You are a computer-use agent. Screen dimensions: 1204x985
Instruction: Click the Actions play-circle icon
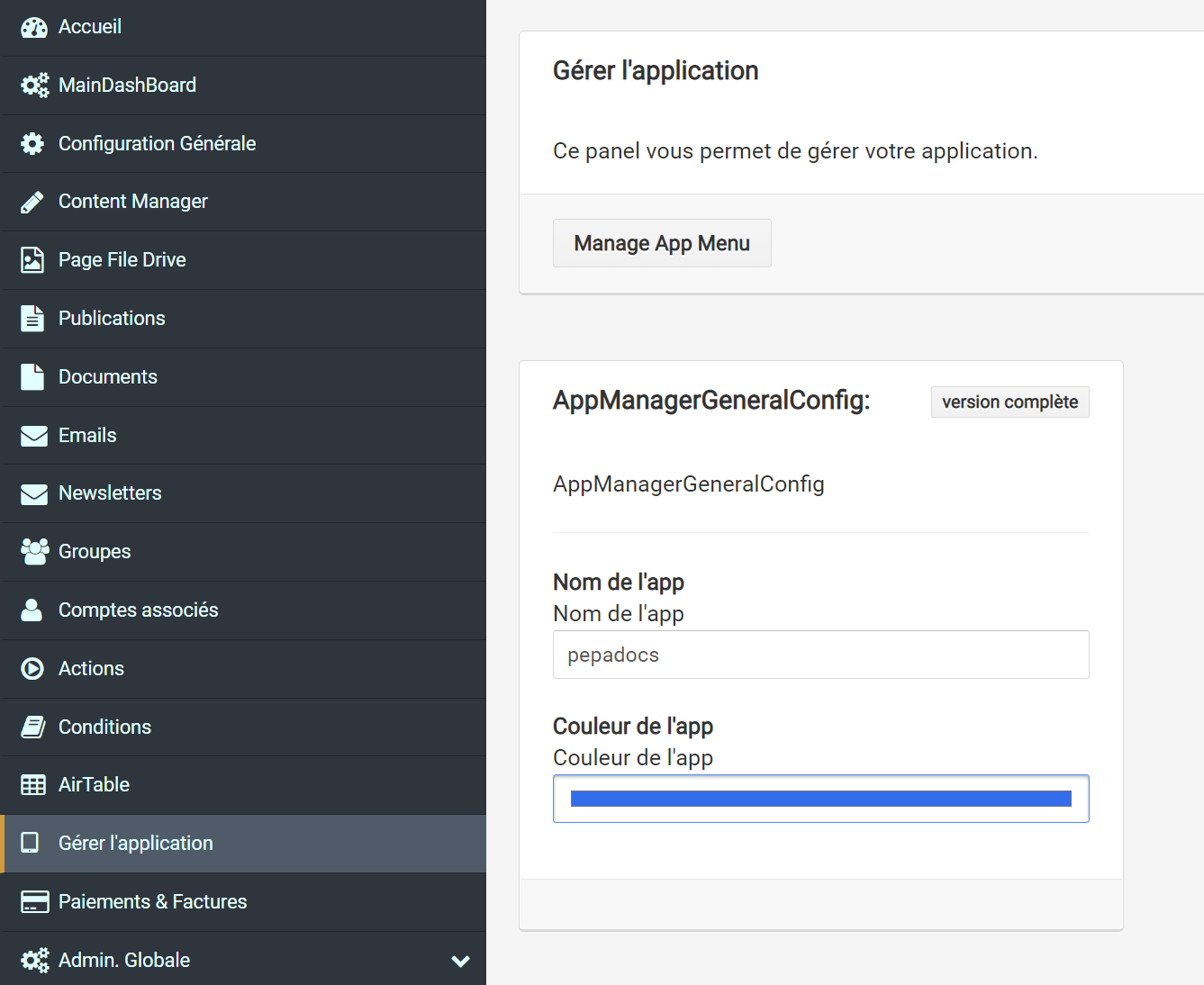(32, 669)
